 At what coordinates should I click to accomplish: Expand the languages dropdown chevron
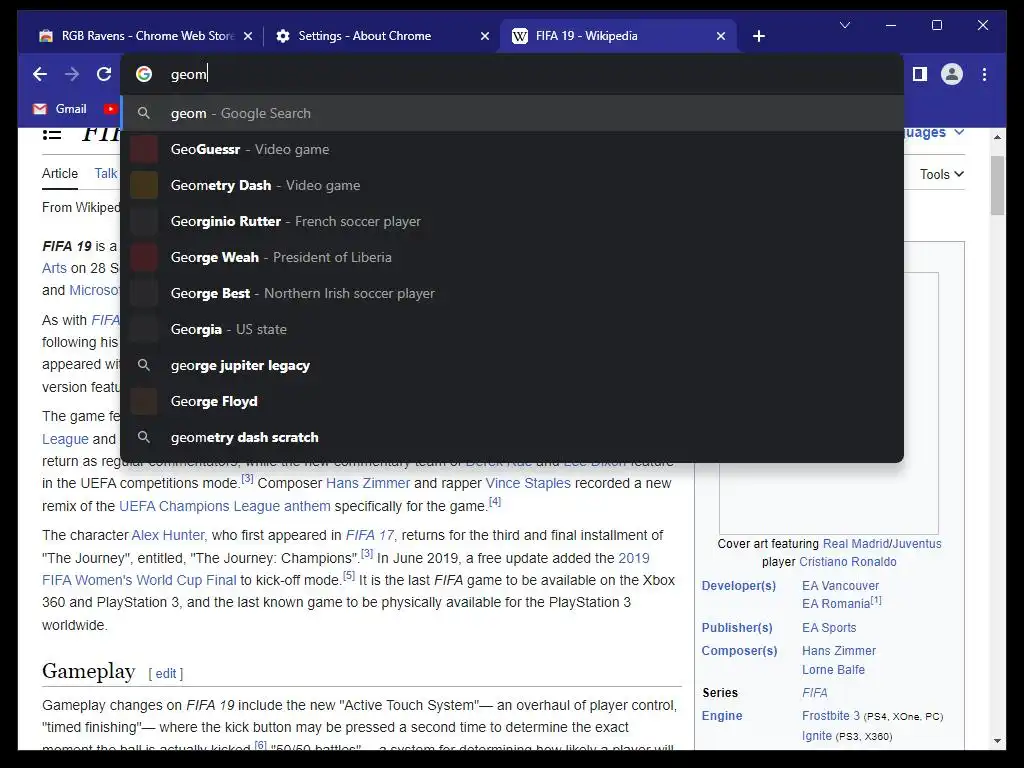pyautogui.click(x=959, y=132)
